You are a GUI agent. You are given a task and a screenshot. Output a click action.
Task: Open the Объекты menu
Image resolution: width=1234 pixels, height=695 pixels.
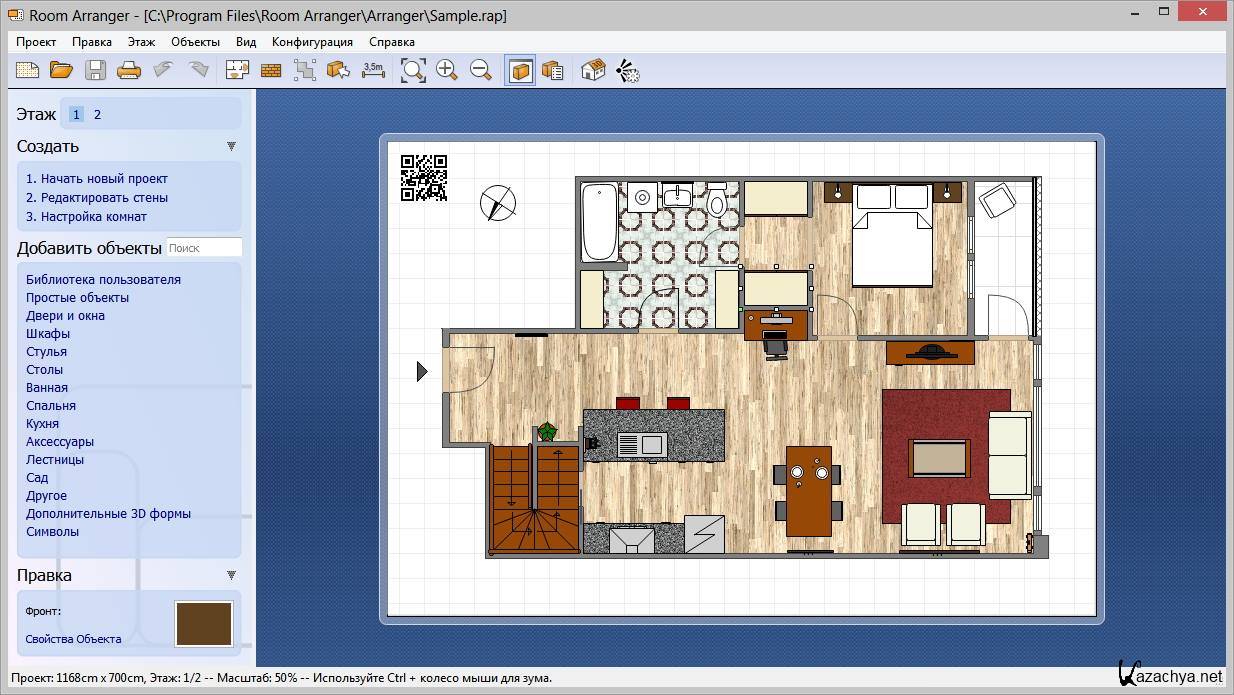tap(195, 42)
